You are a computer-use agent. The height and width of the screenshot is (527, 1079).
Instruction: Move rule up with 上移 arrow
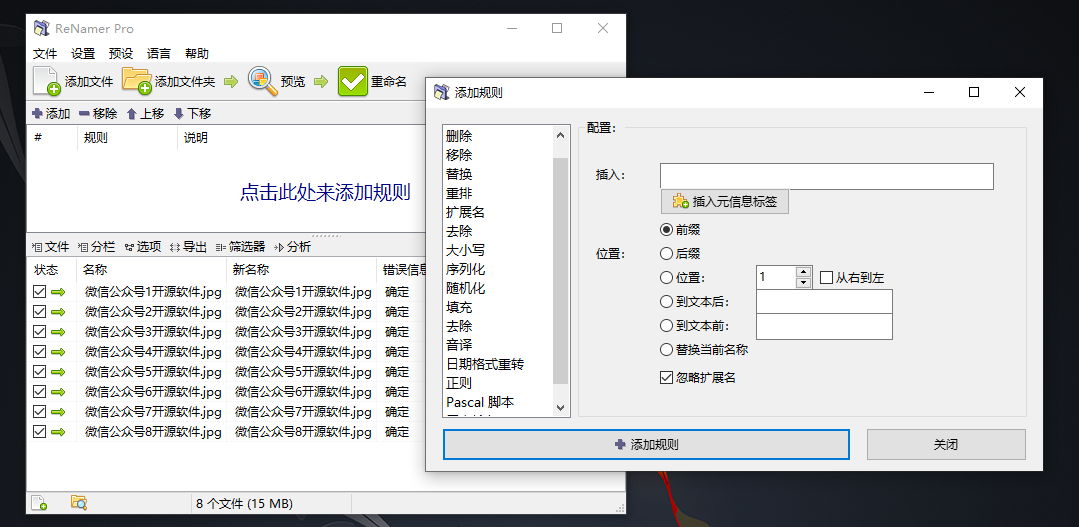pyautogui.click(x=145, y=114)
